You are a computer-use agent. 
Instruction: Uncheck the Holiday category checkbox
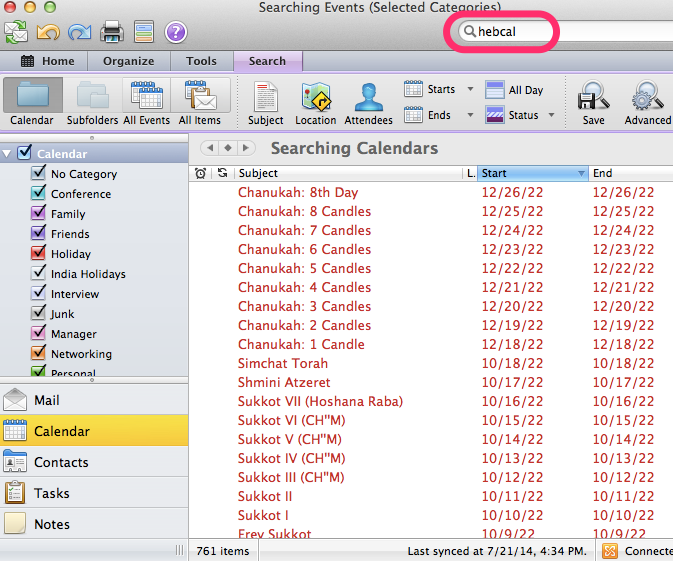pyautogui.click(x=38, y=253)
